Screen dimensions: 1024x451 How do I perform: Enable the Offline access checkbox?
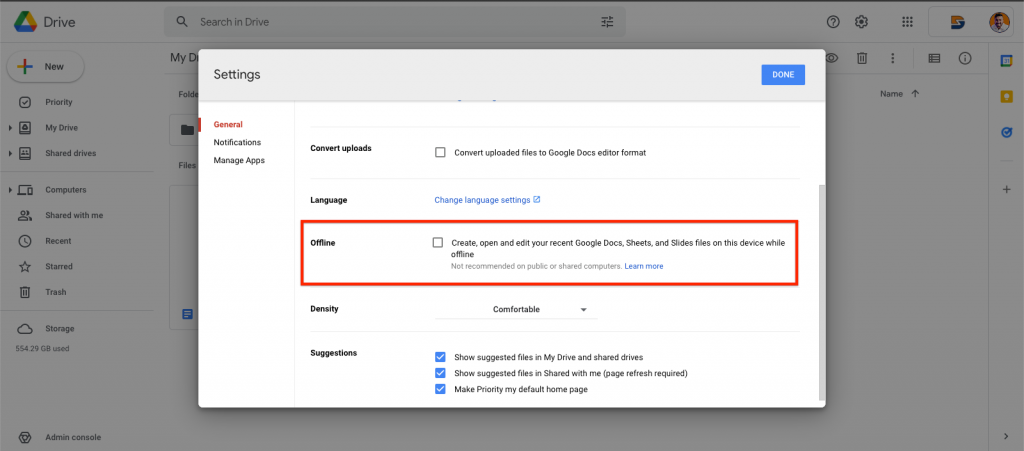pyautogui.click(x=438, y=242)
